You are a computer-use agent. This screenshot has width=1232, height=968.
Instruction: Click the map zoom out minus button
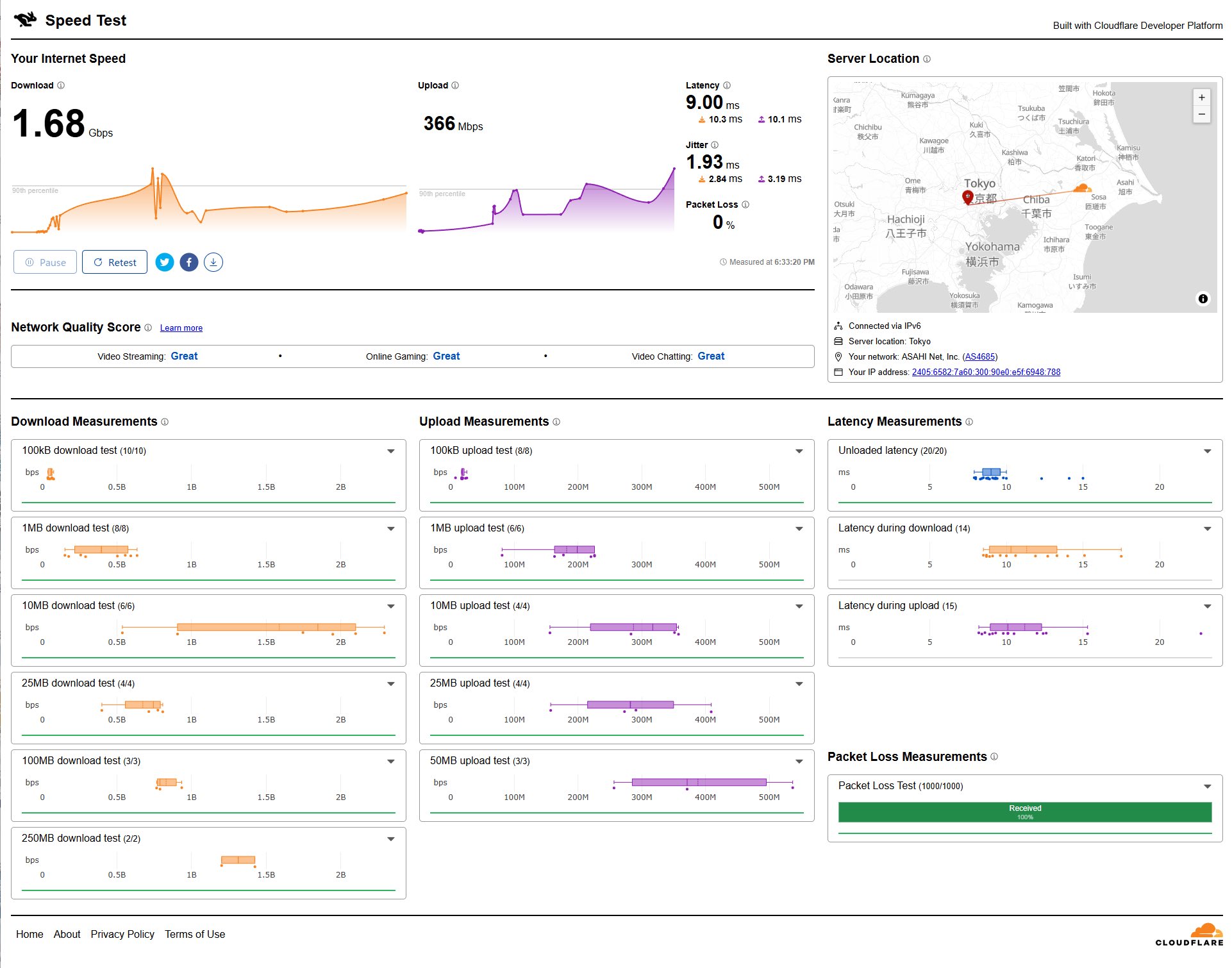[x=1201, y=115]
